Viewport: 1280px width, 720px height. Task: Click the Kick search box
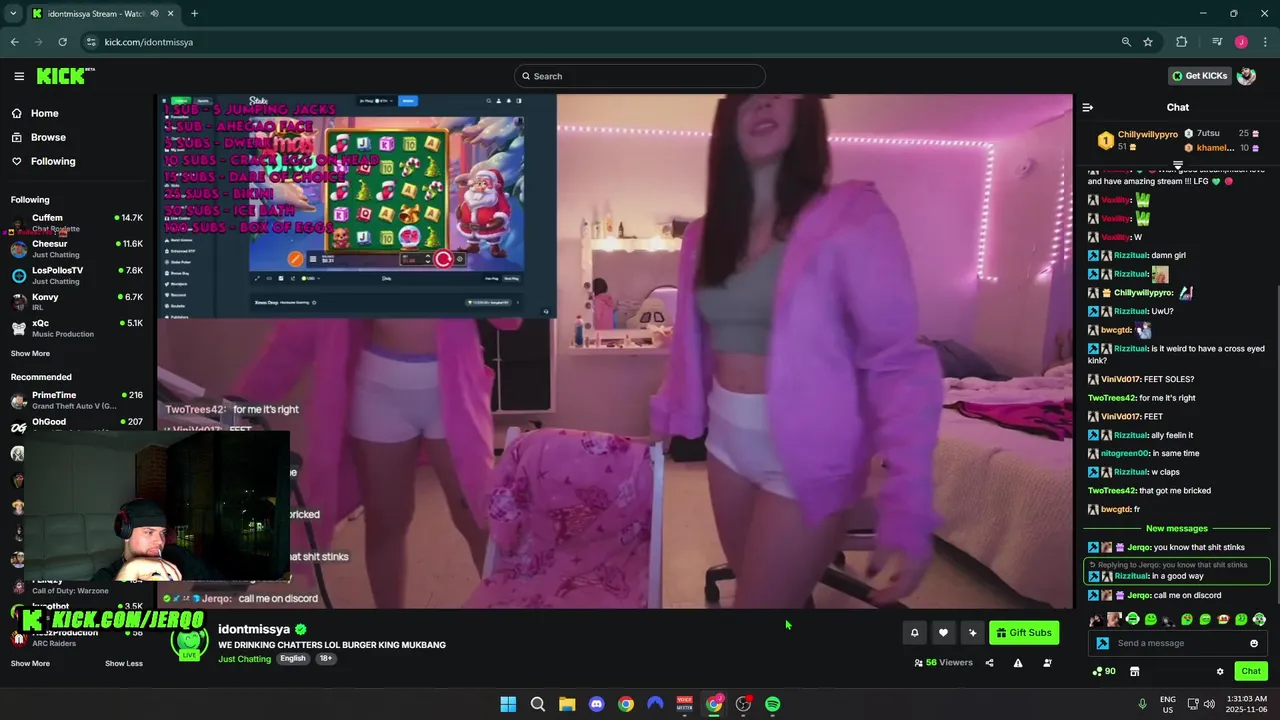pos(640,76)
